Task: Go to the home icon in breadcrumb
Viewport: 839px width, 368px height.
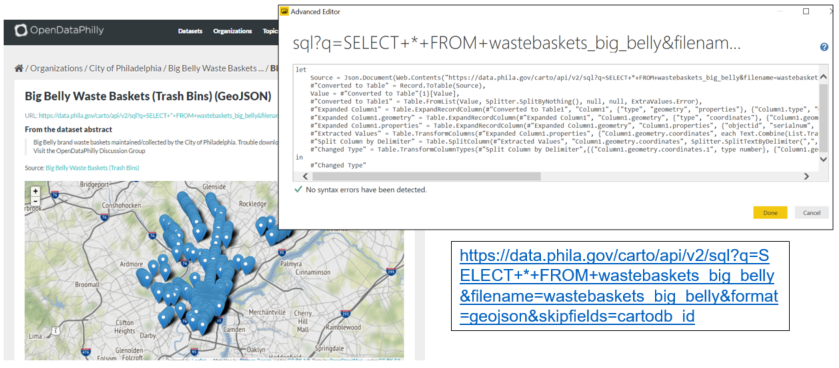Action: click(19, 68)
